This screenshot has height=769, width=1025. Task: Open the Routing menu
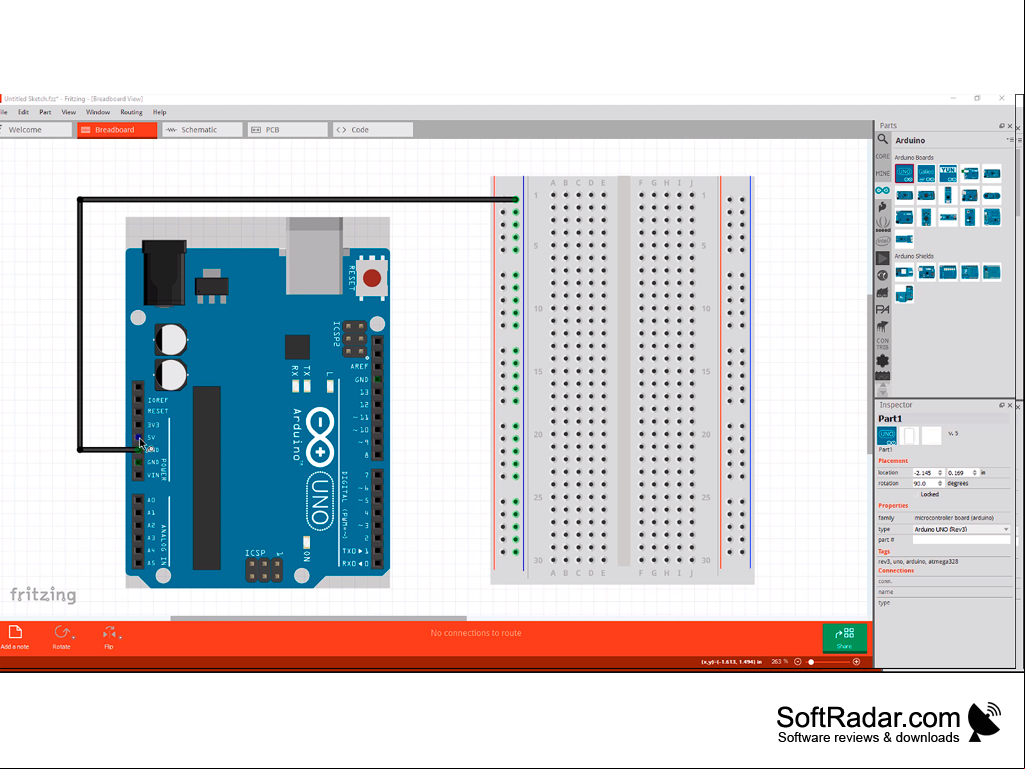coord(131,112)
